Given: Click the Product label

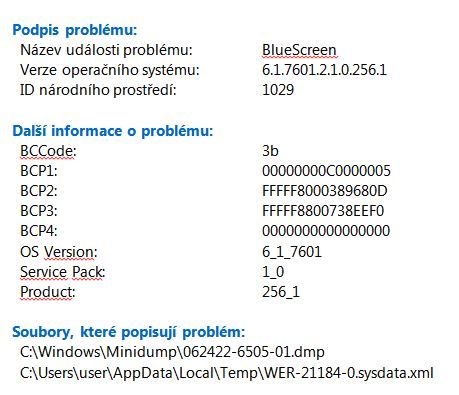Looking at the screenshot, I should click(48, 292).
